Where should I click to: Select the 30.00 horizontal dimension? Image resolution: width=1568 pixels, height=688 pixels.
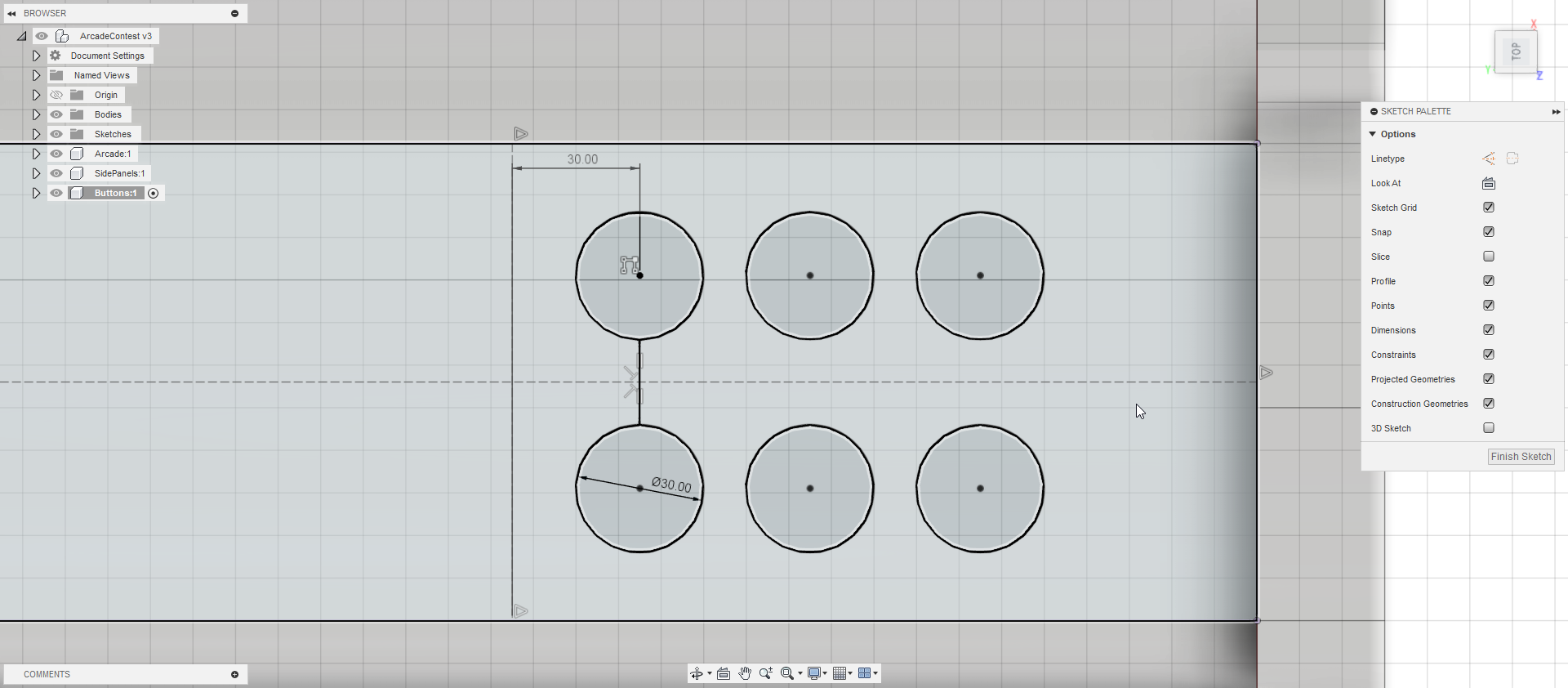[x=582, y=159]
